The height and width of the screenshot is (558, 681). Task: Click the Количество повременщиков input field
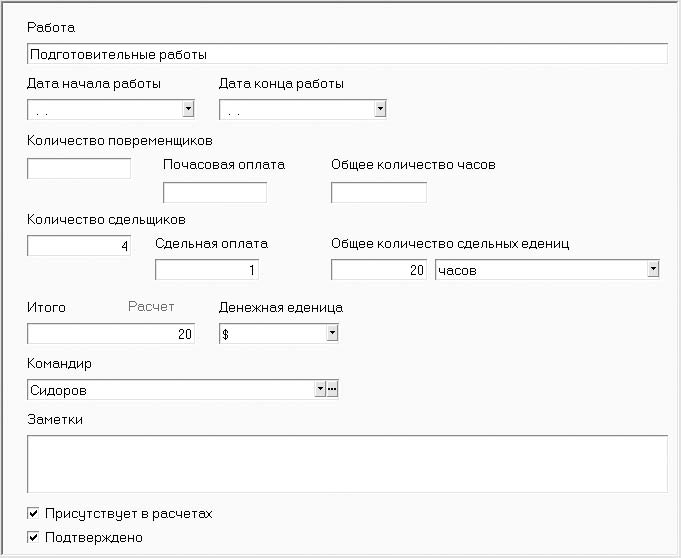[79, 168]
